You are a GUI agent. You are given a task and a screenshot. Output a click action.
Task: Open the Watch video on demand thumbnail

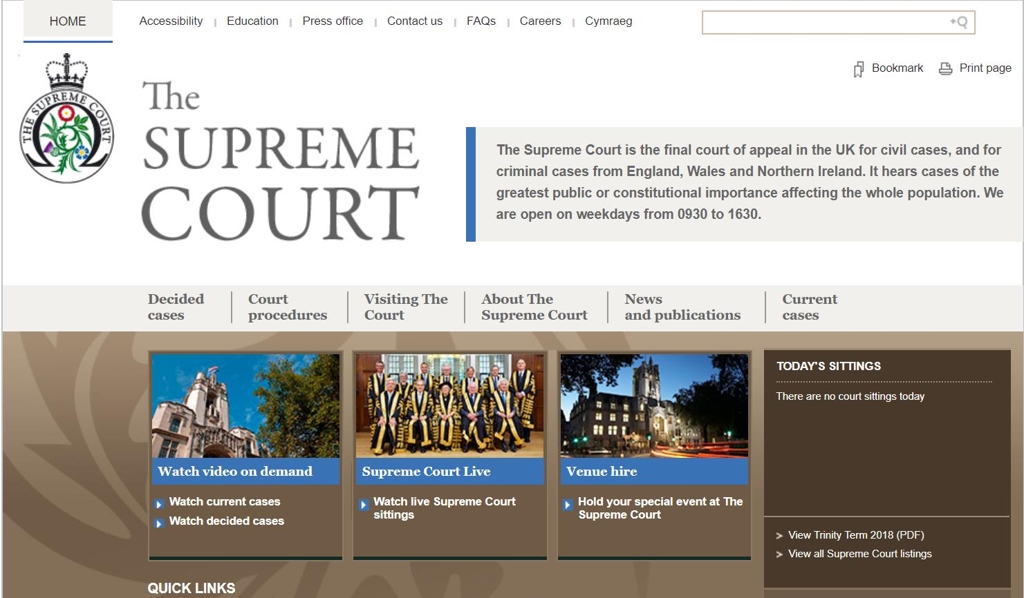click(246, 406)
